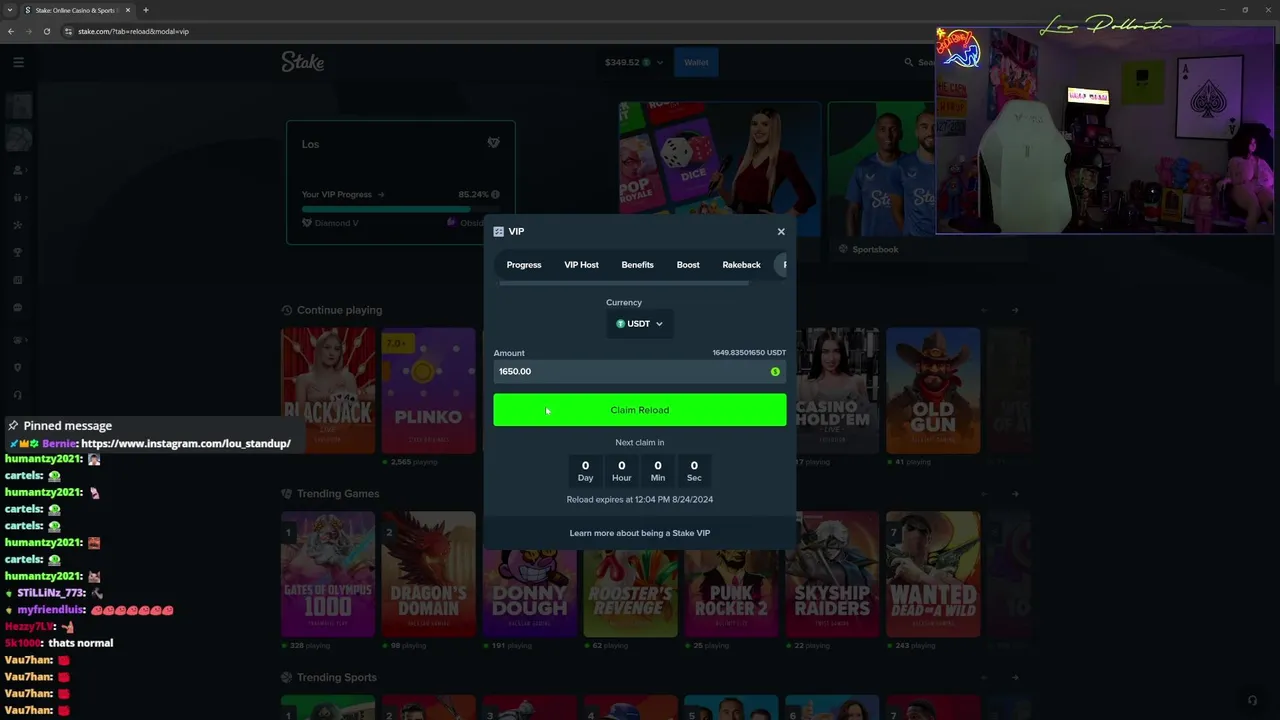Image resolution: width=1280 pixels, height=720 pixels.
Task: Click the Trending Games header icon
Action: (x=287, y=493)
